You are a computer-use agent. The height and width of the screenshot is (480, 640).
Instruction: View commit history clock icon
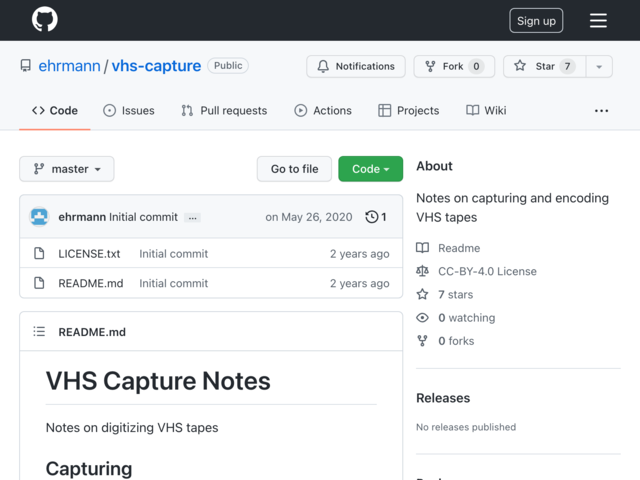tap(376, 217)
